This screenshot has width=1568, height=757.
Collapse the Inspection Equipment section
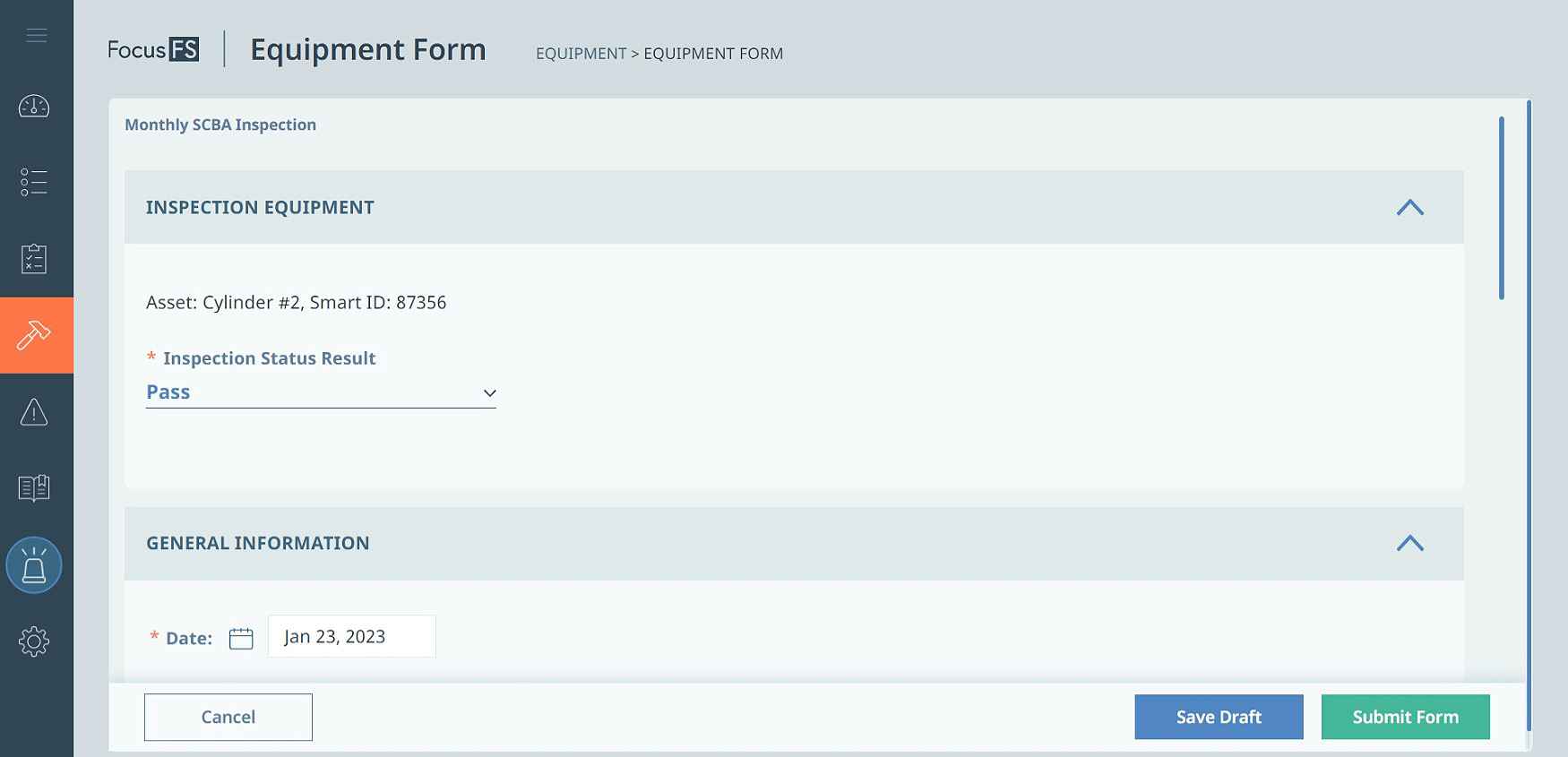click(x=1409, y=207)
